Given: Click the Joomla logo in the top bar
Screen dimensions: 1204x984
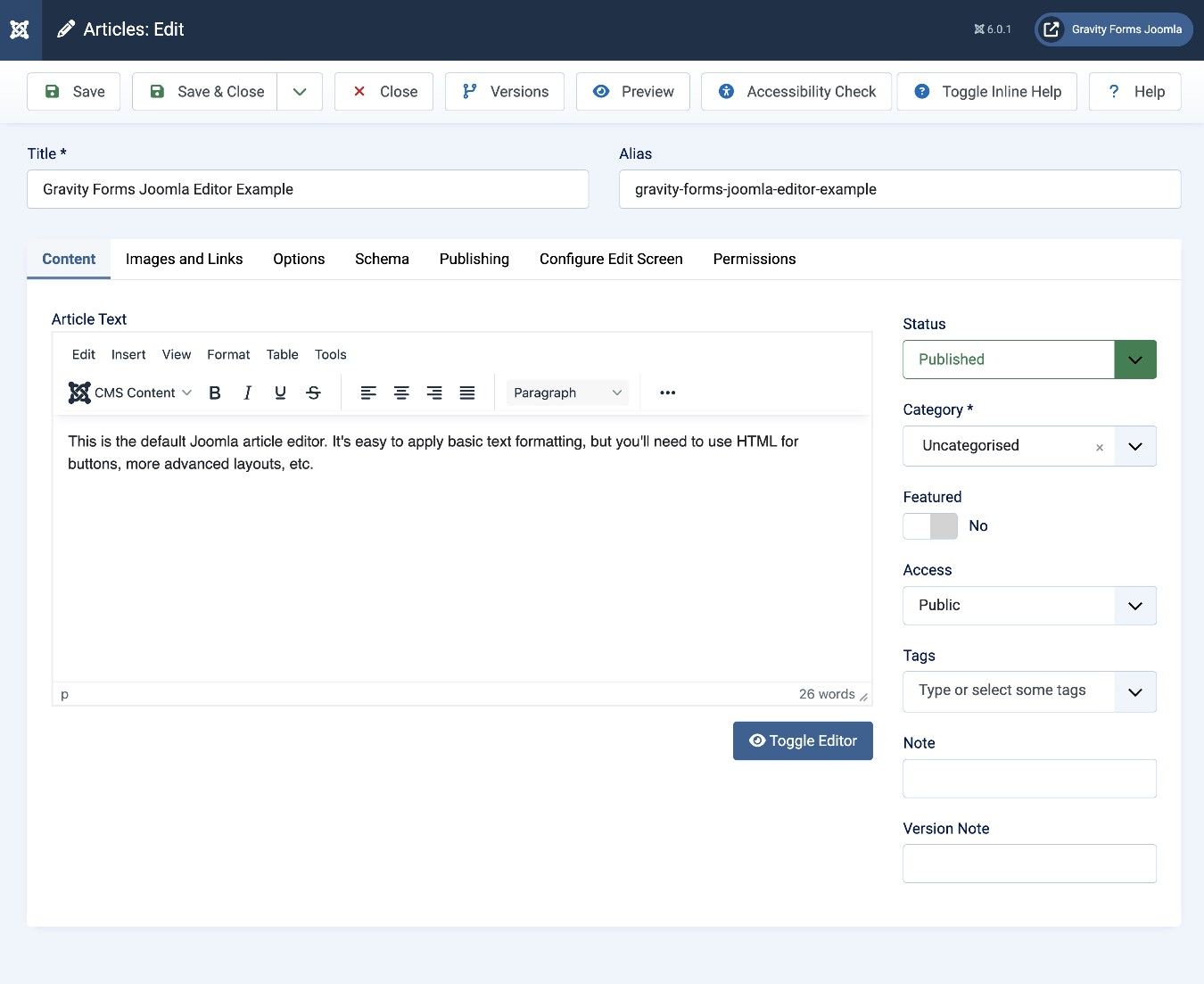Looking at the screenshot, I should click(21, 29).
